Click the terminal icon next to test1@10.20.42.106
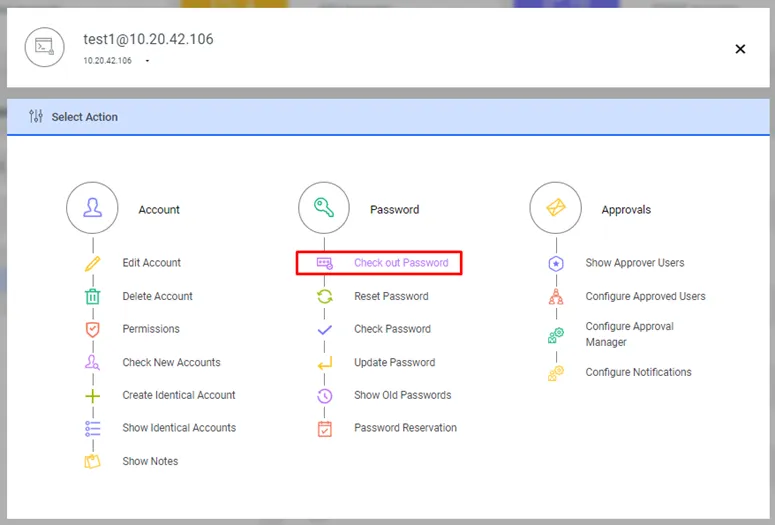 (44, 47)
